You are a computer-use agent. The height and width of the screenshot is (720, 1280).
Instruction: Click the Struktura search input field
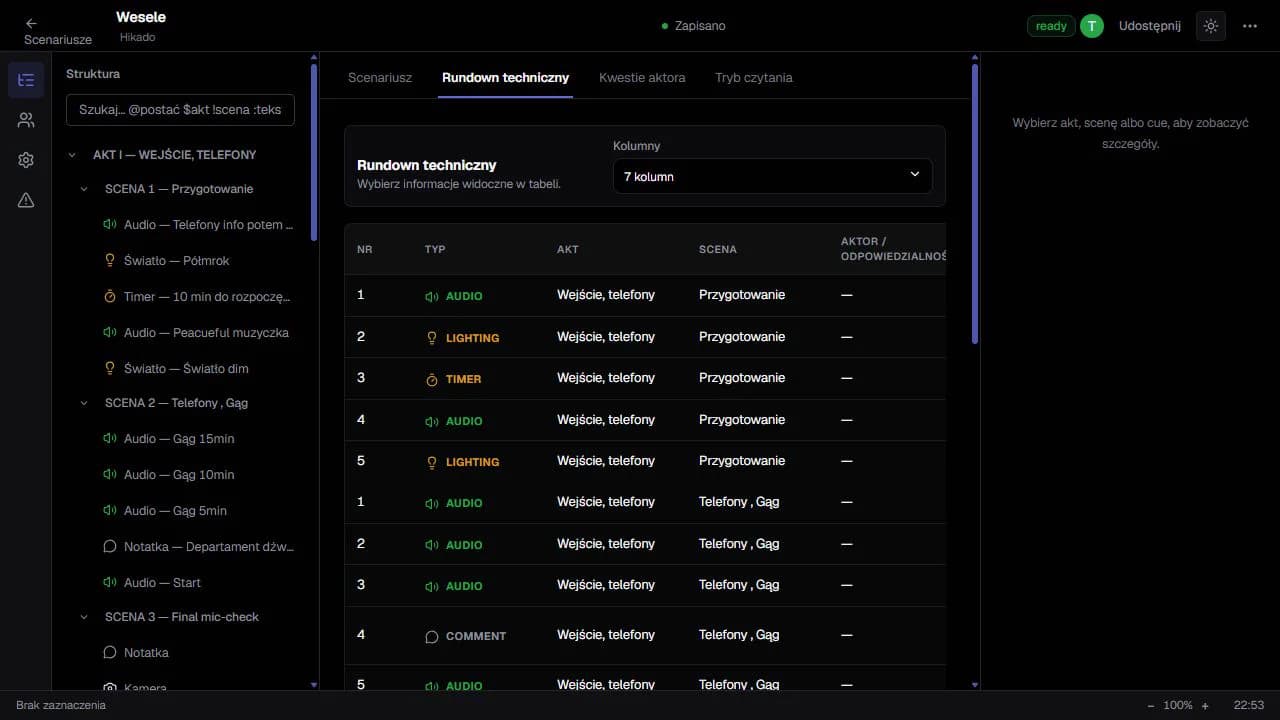pos(180,110)
